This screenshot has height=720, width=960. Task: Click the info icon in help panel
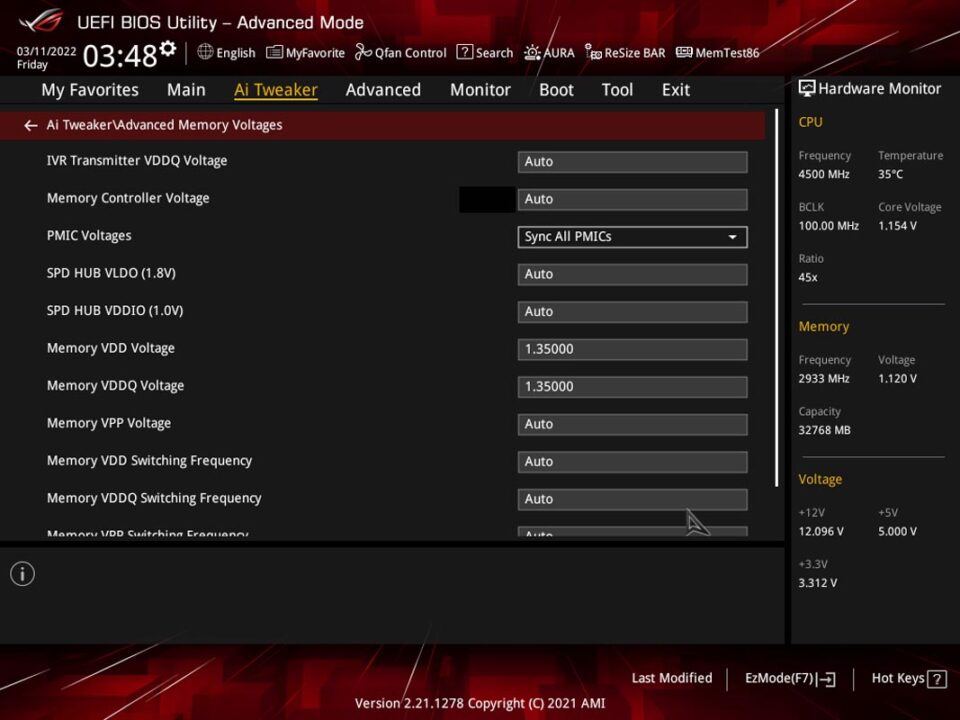point(23,574)
